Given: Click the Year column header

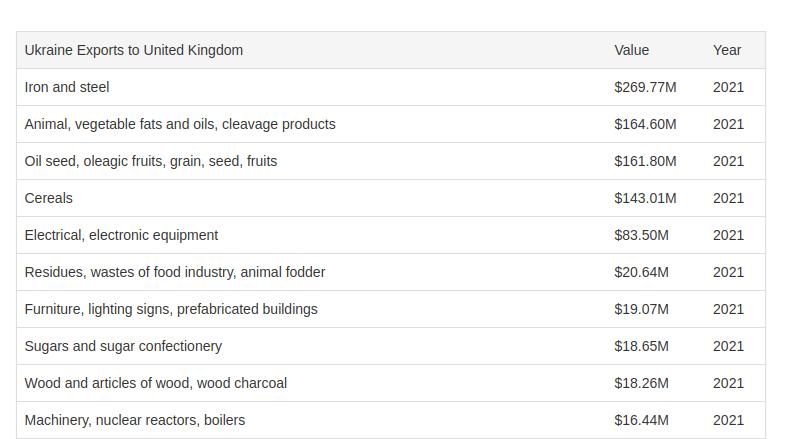Looking at the screenshot, I should click(727, 50).
